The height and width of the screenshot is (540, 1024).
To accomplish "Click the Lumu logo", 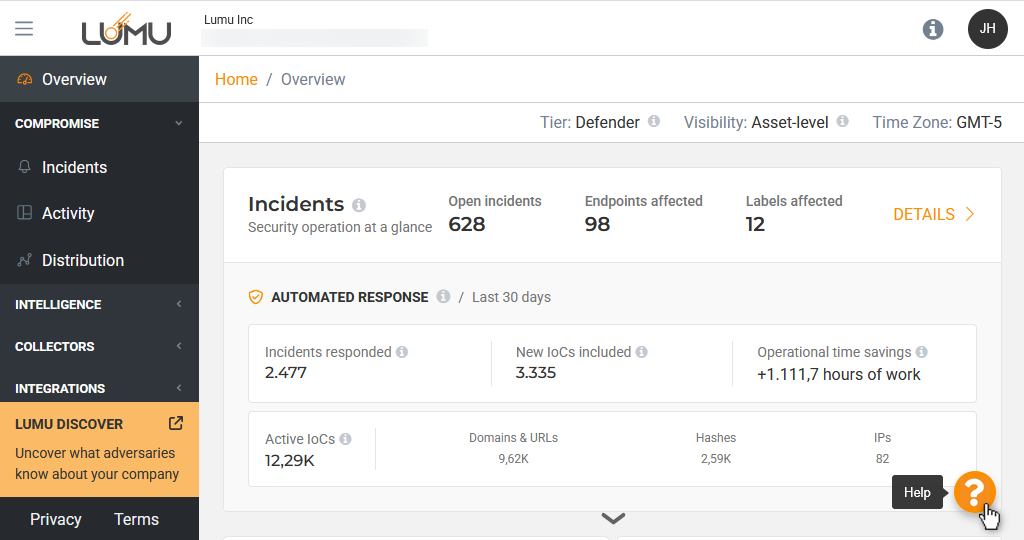I will [x=126, y=29].
